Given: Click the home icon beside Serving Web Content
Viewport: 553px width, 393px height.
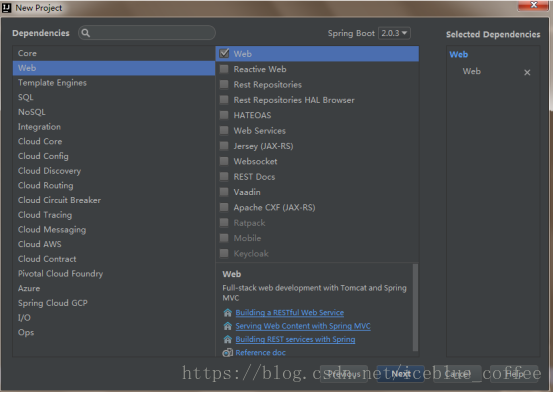Looking at the screenshot, I should point(227,326).
